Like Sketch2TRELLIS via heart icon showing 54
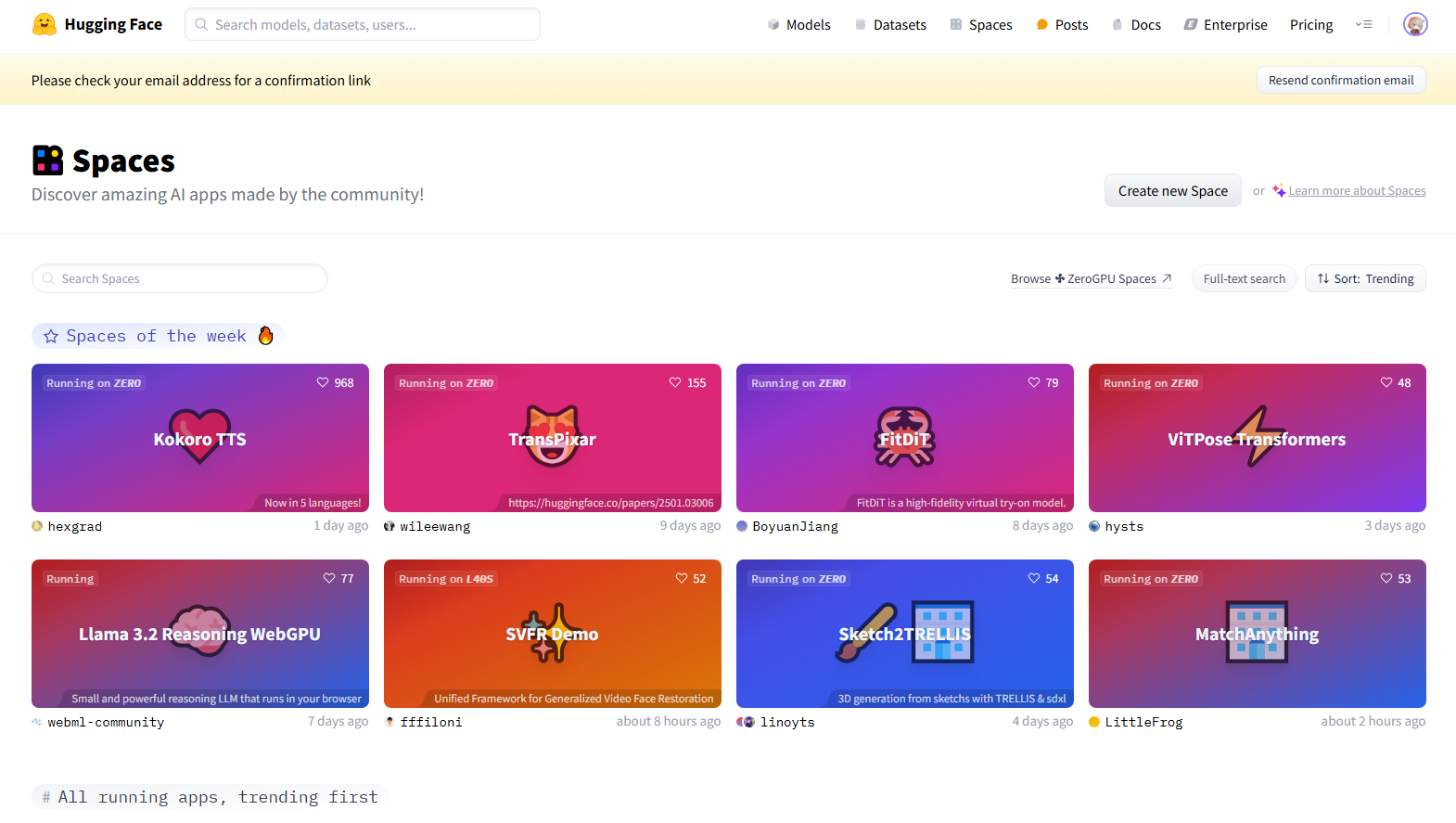The image size is (1456, 823). click(1034, 578)
